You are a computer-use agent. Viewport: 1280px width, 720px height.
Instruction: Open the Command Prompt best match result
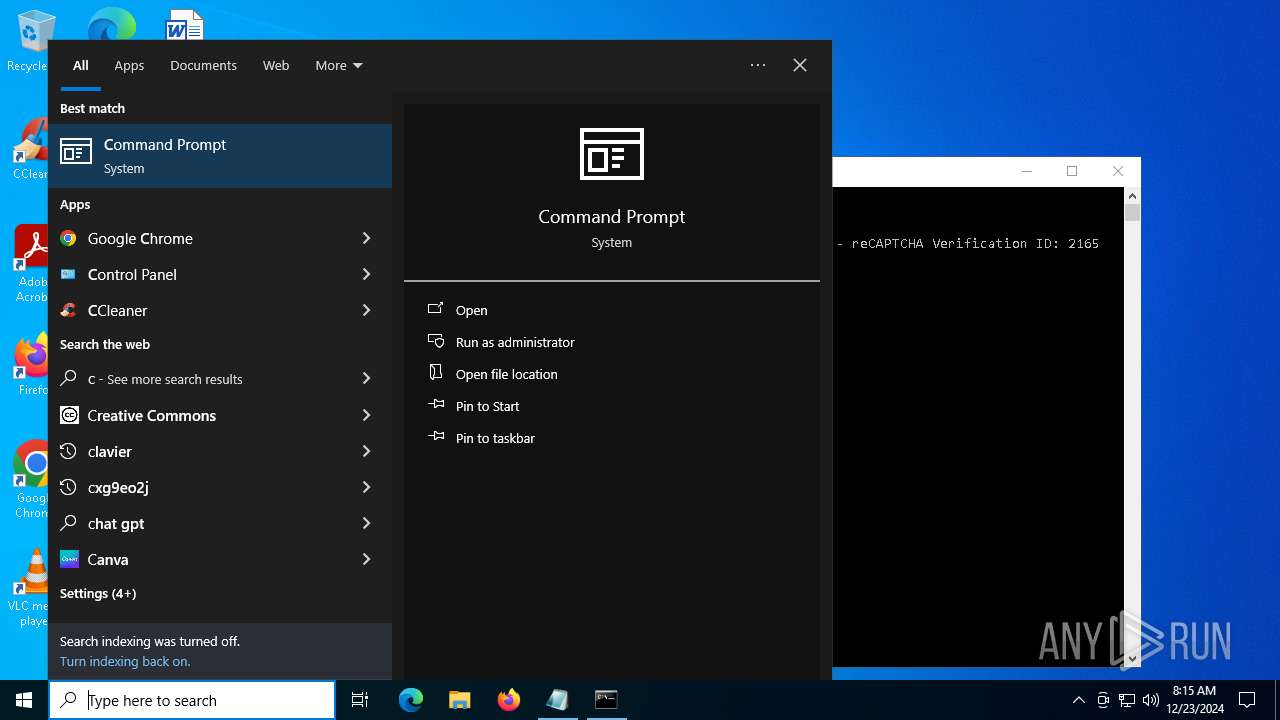pyautogui.click(x=220, y=156)
